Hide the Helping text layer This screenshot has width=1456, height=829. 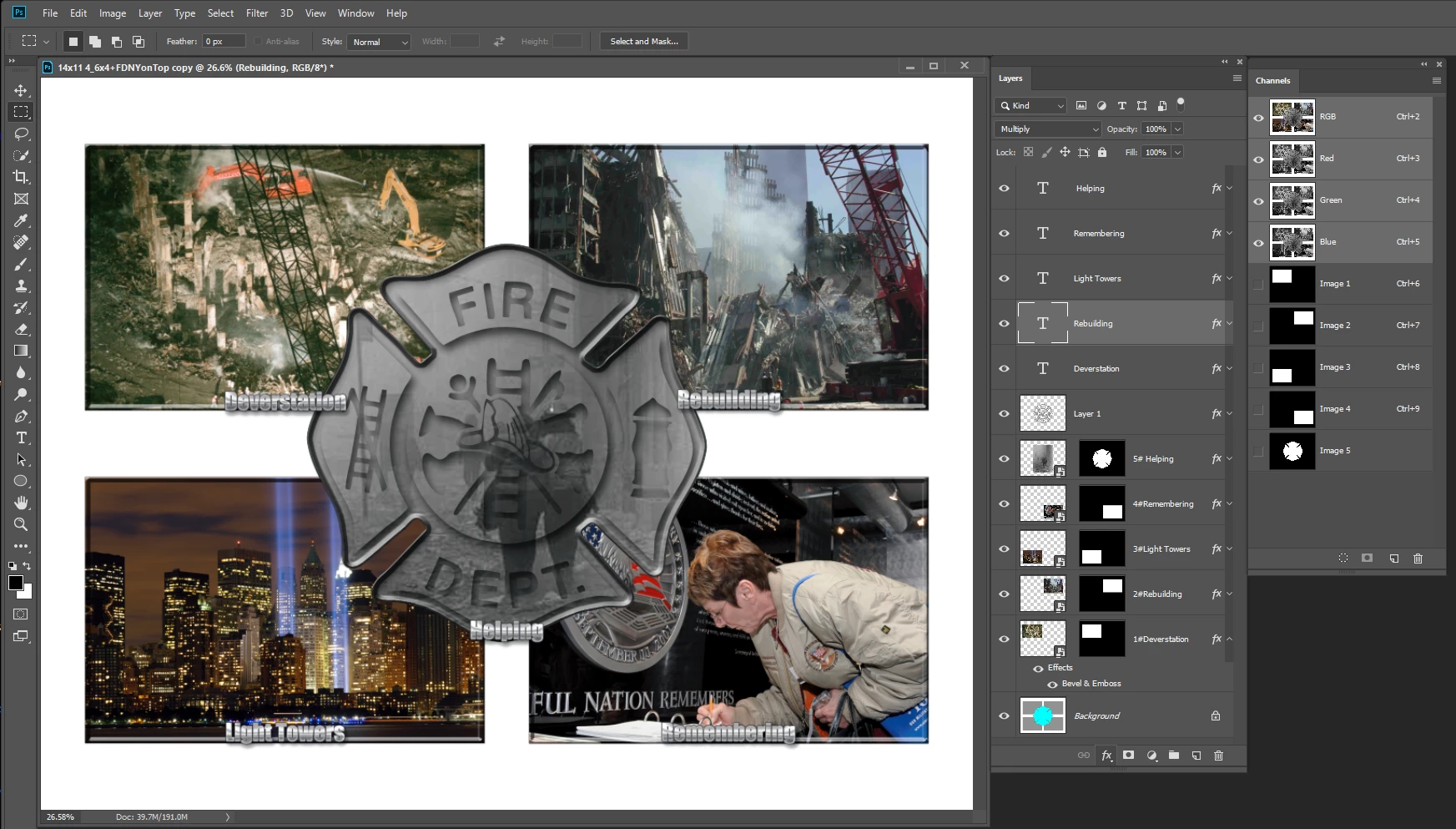click(x=1005, y=189)
